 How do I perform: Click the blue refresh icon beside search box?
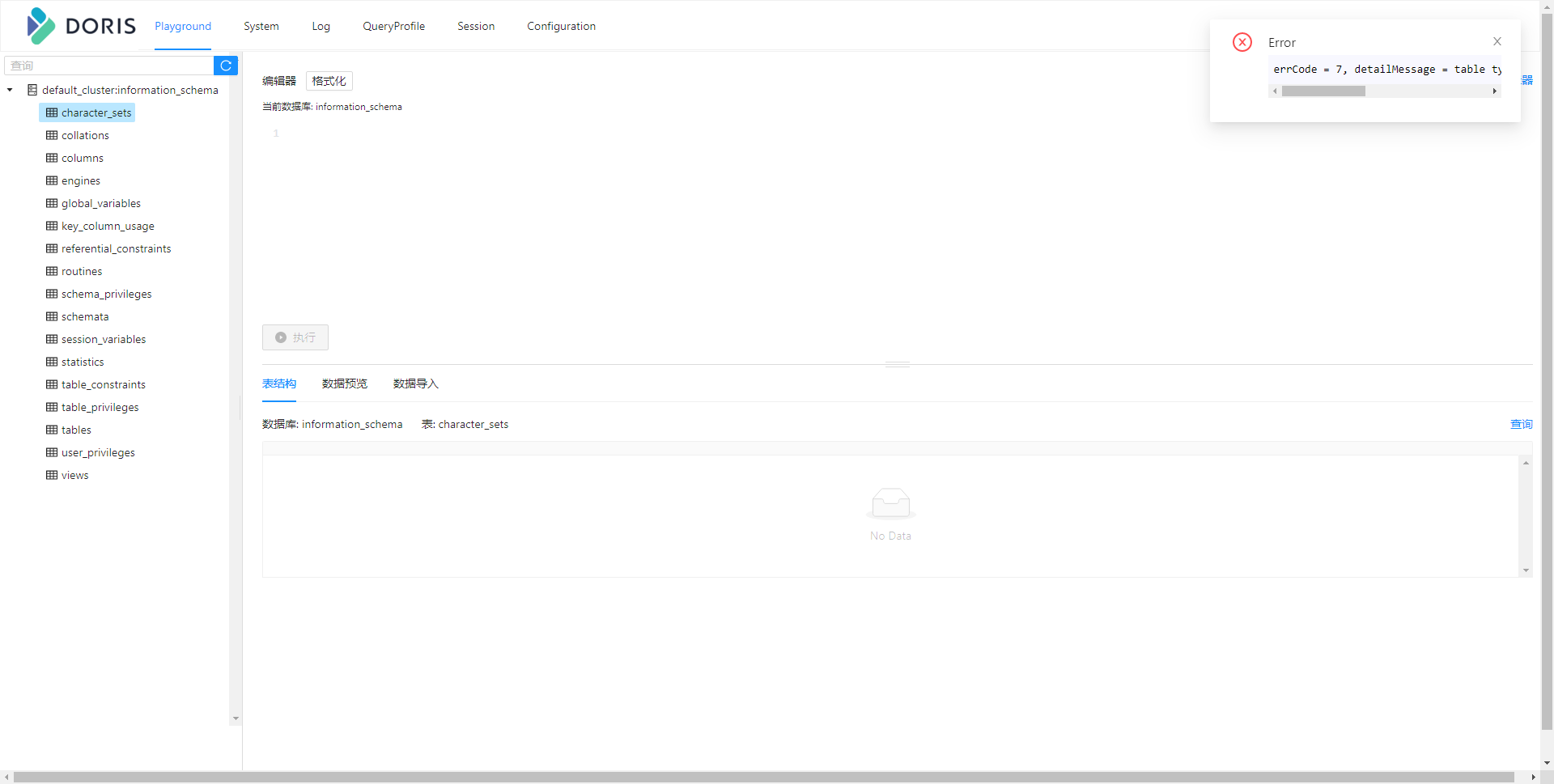tap(225, 66)
